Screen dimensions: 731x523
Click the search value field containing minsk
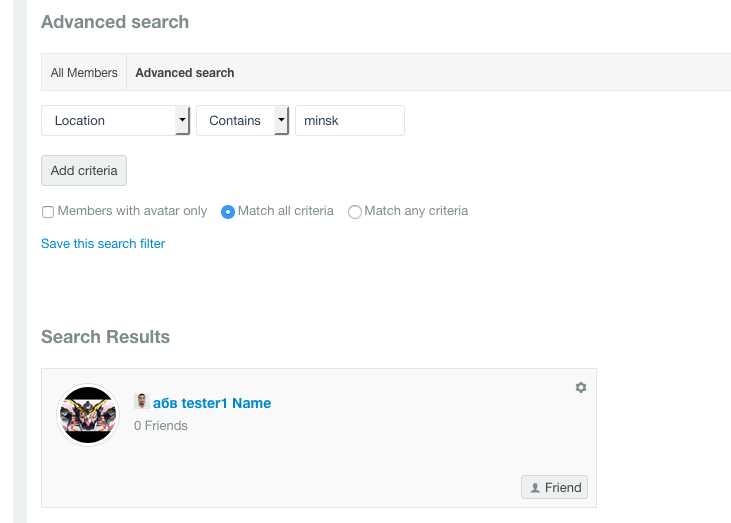click(350, 121)
